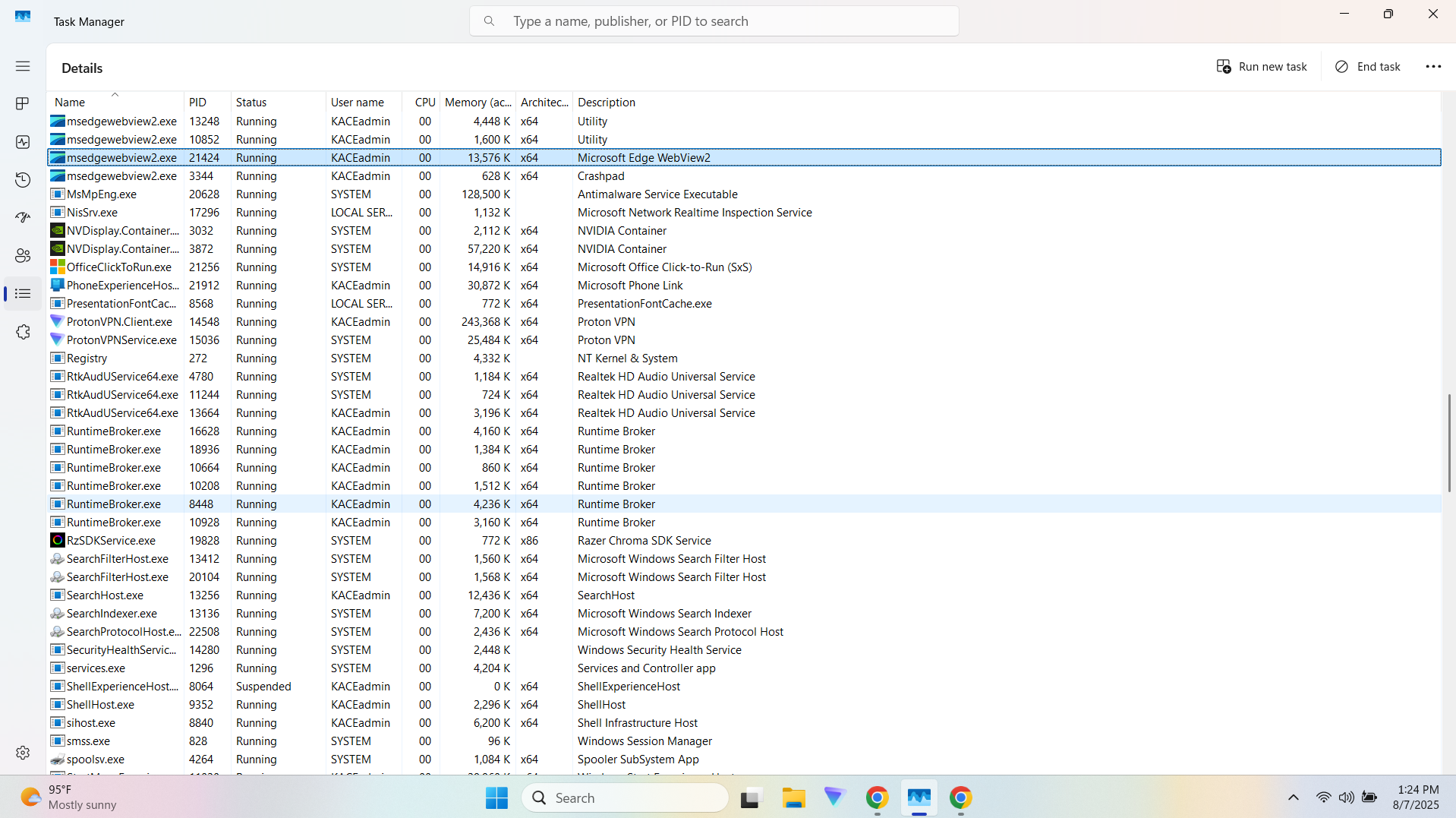Select the ShellHost.exe process

point(744,705)
